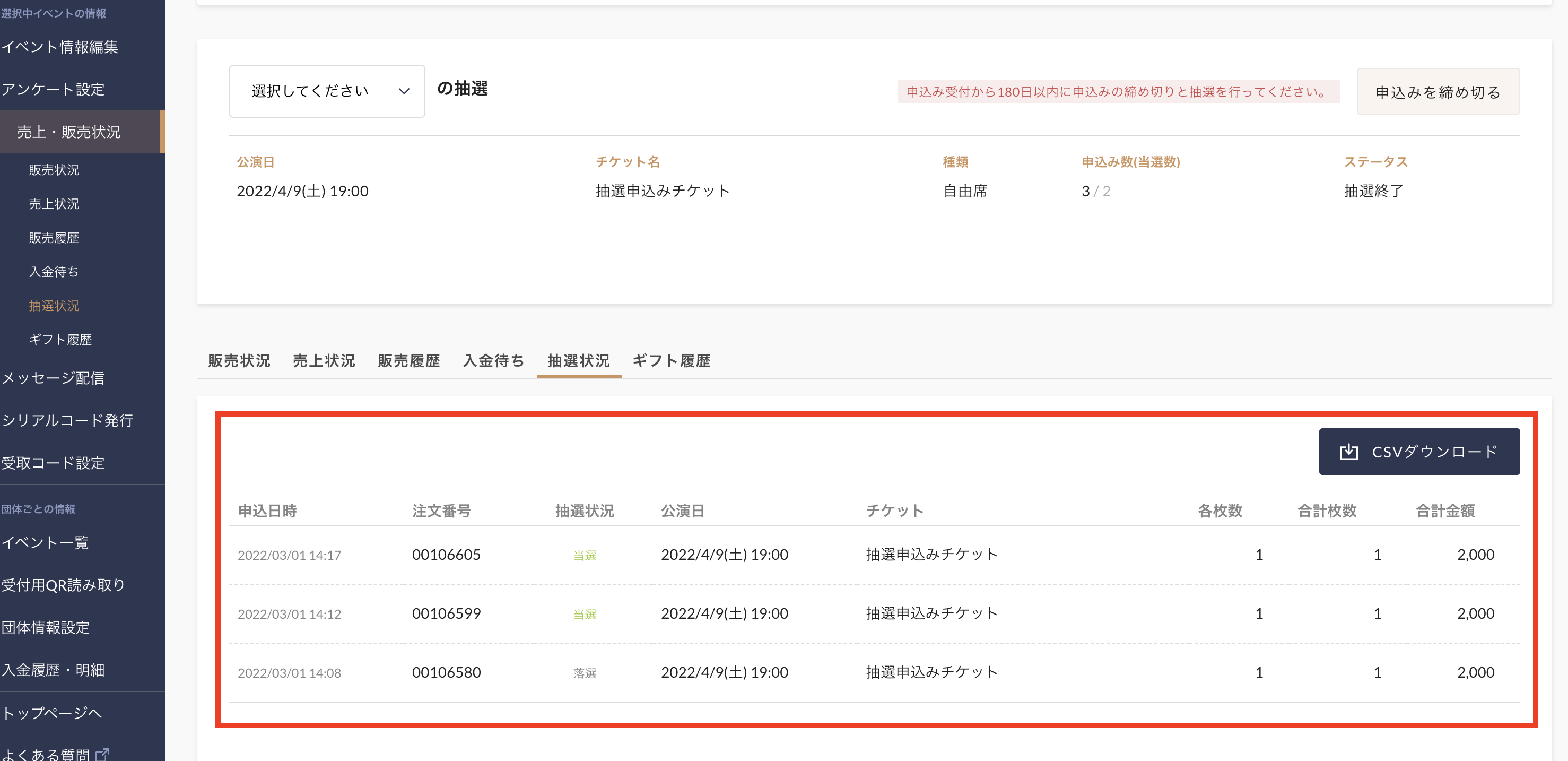Select the 入金待ち tab
Image resolution: width=1568 pixels, height=761 pixels.
pyautogui.click(x=493, y=361)
